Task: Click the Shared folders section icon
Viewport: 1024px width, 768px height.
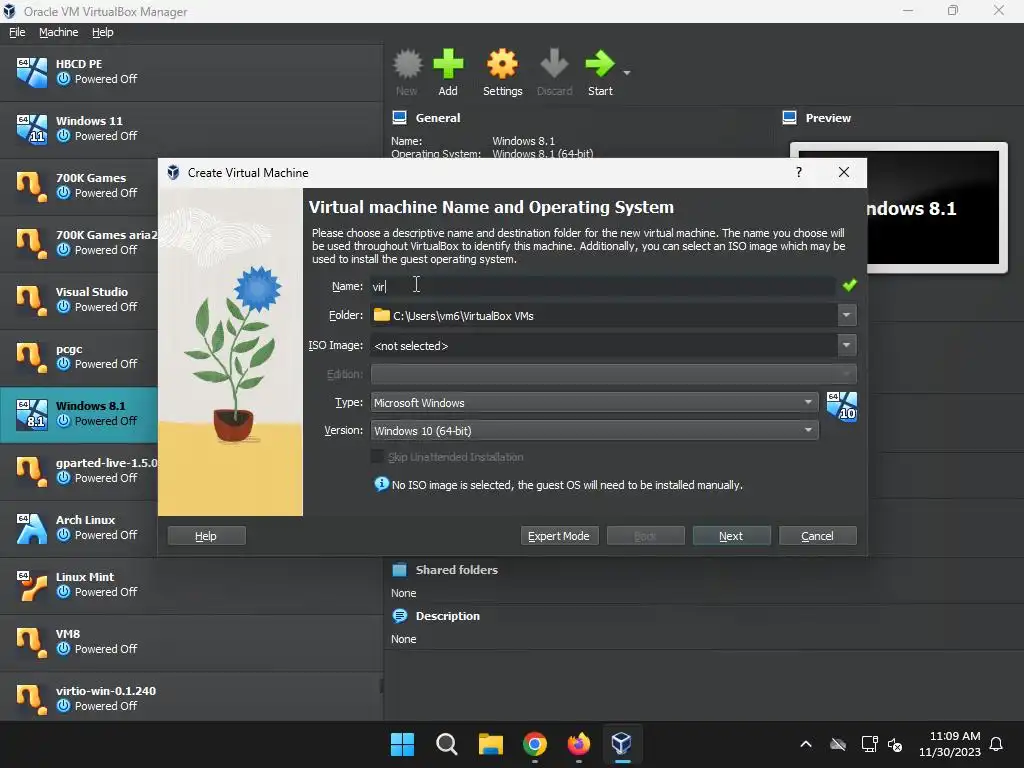Action: 399,569
